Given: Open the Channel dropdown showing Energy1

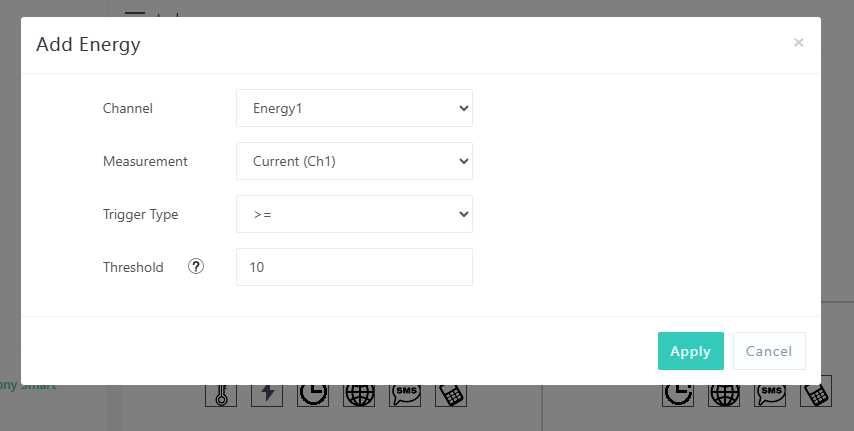Looking at the screenshot, I should click(x=354, y=108).
